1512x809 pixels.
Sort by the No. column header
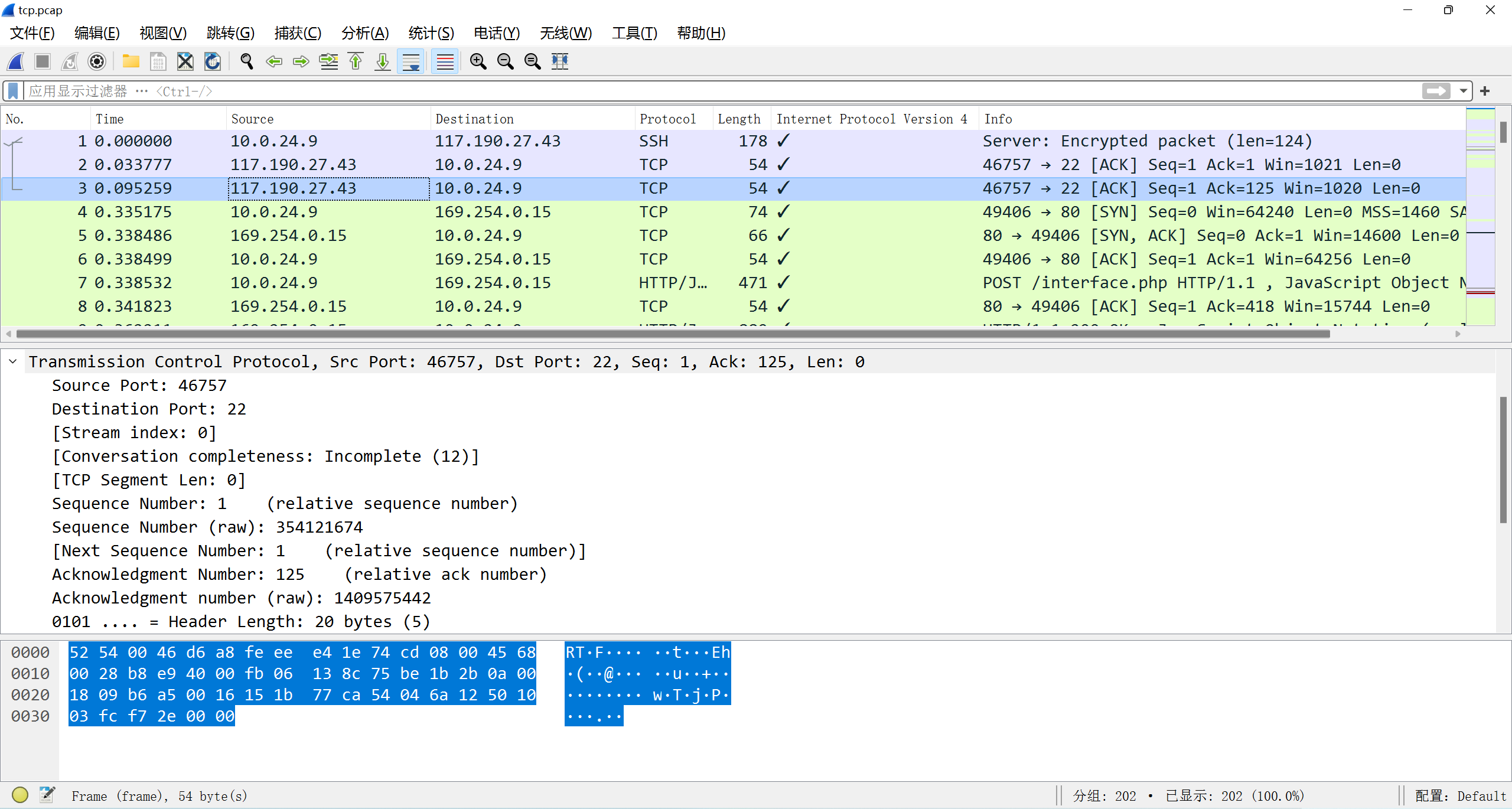pyautogui.click(x=46, y=119)
